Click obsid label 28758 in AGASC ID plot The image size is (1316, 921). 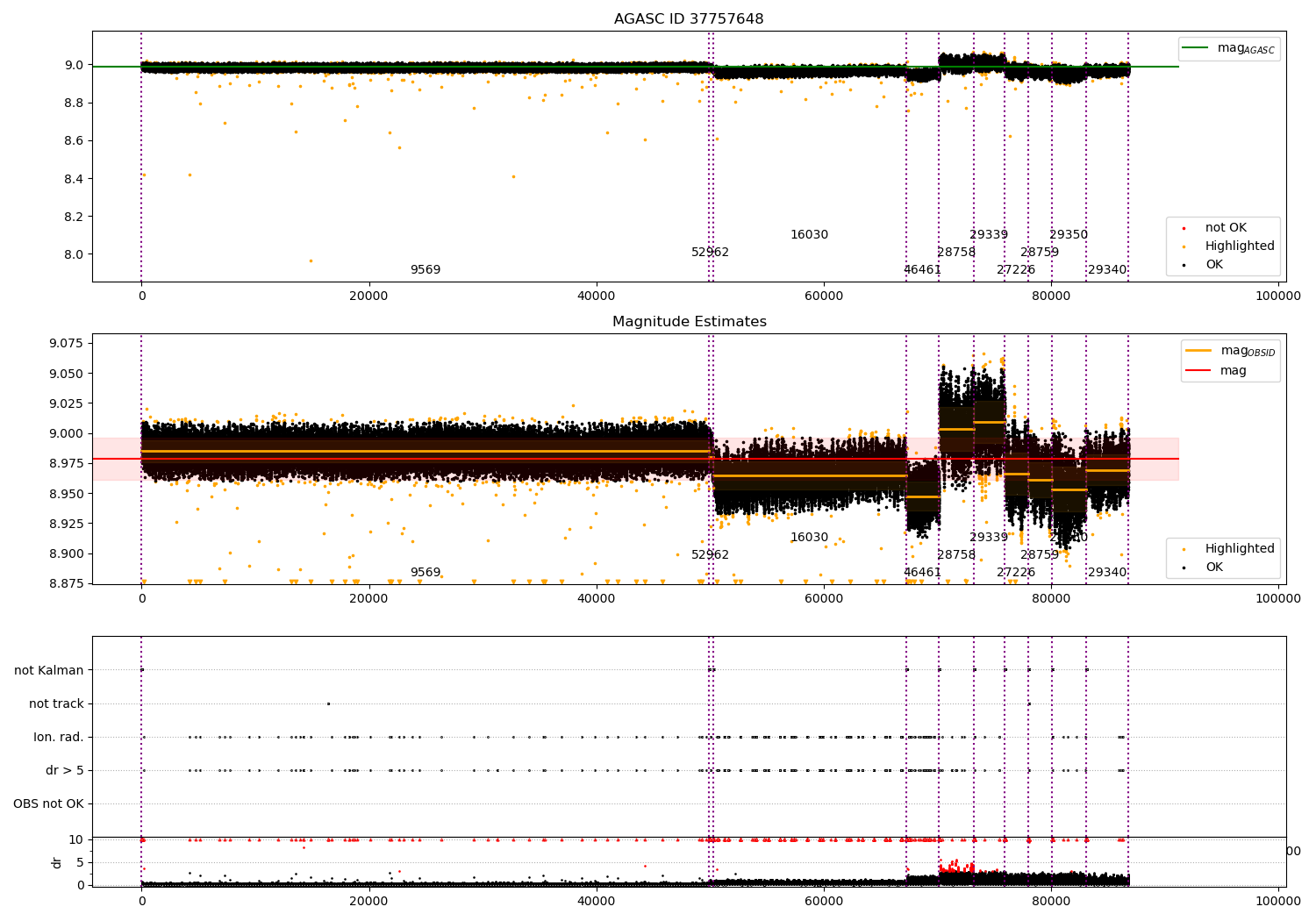956,253
